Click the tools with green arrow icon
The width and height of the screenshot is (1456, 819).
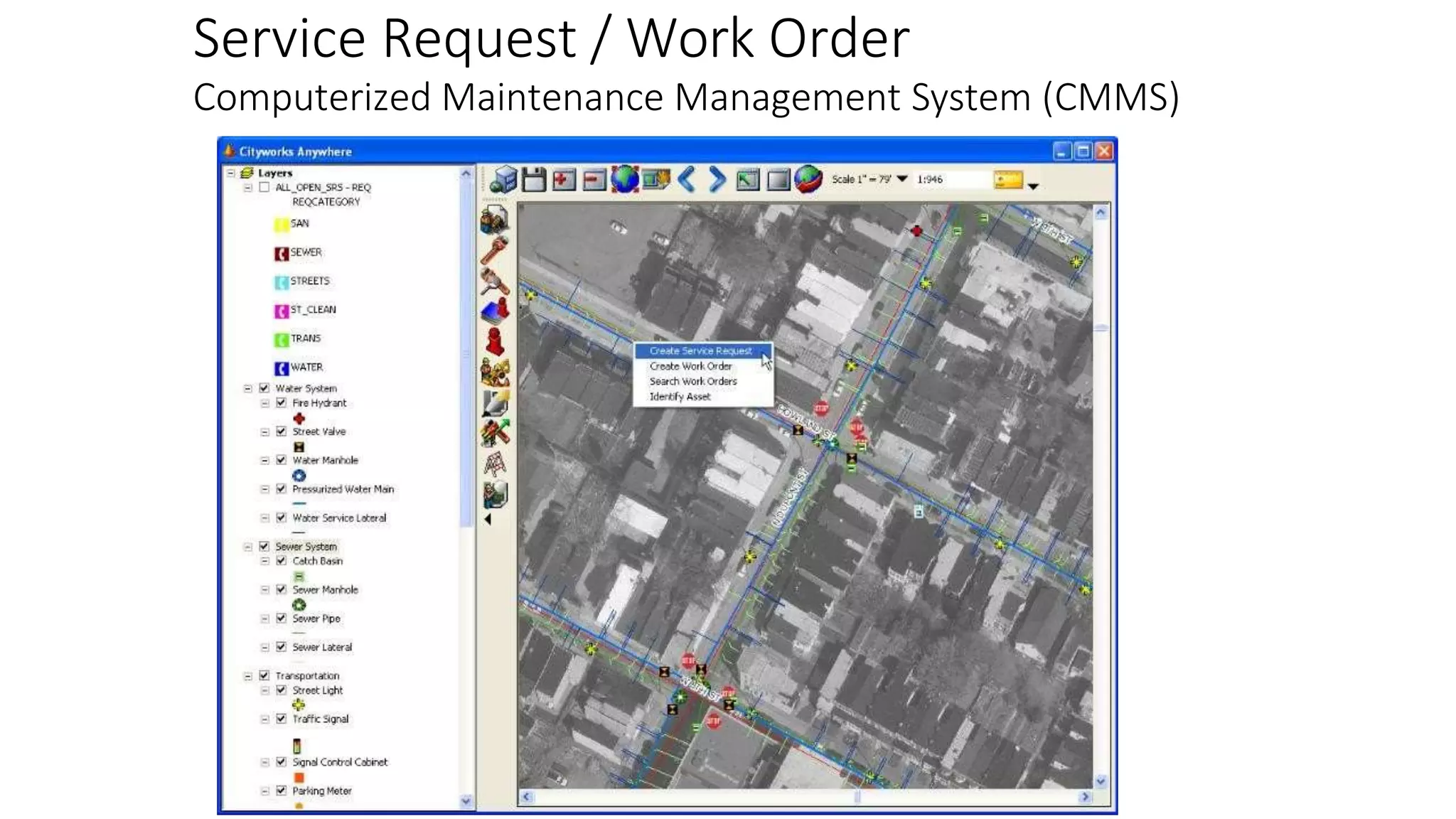(495, 433)
